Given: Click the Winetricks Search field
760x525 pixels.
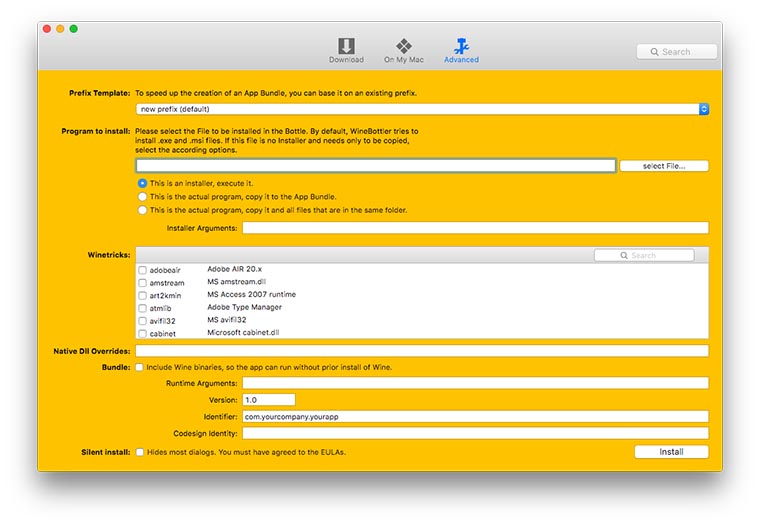Looking at the screenshot, I should 644,255.
